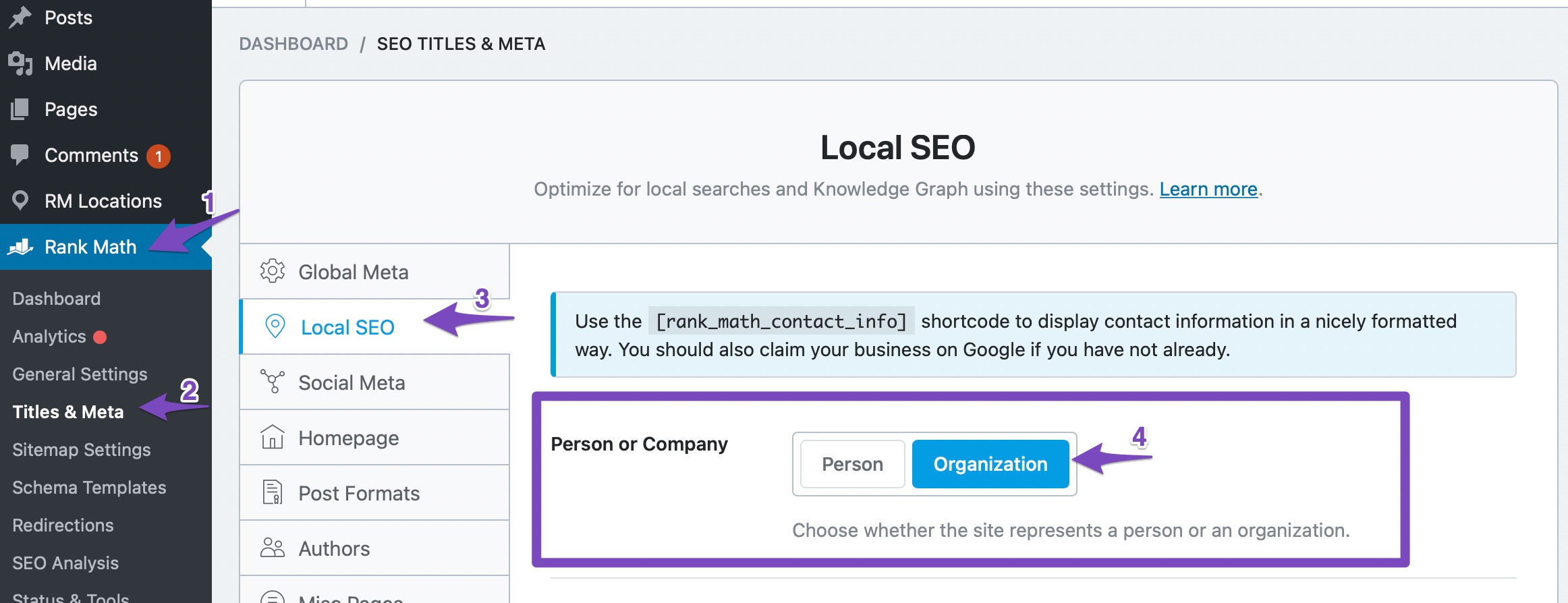Click the Comments notification badge

(x=159, y=156)
